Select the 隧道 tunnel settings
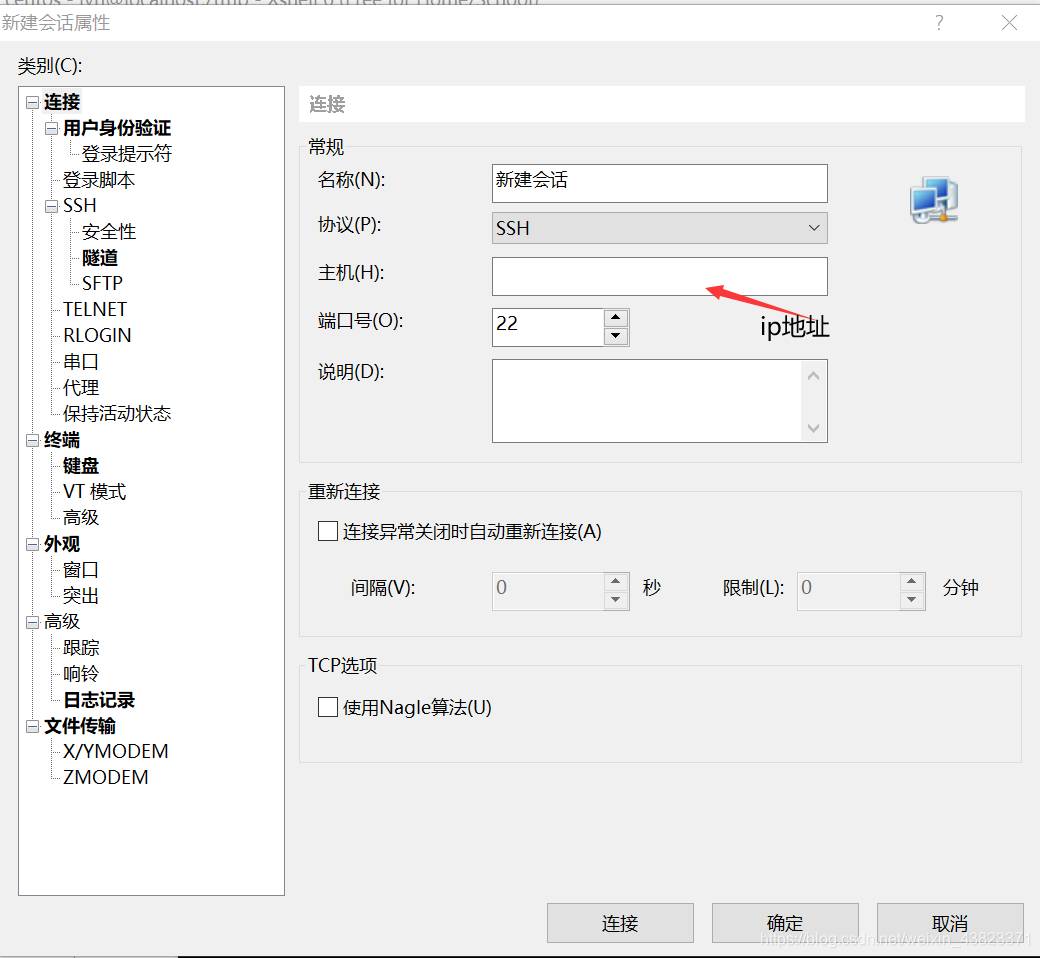Image resolution: width=1040 pixels, height=958 pixels. [x=100, y=256]
